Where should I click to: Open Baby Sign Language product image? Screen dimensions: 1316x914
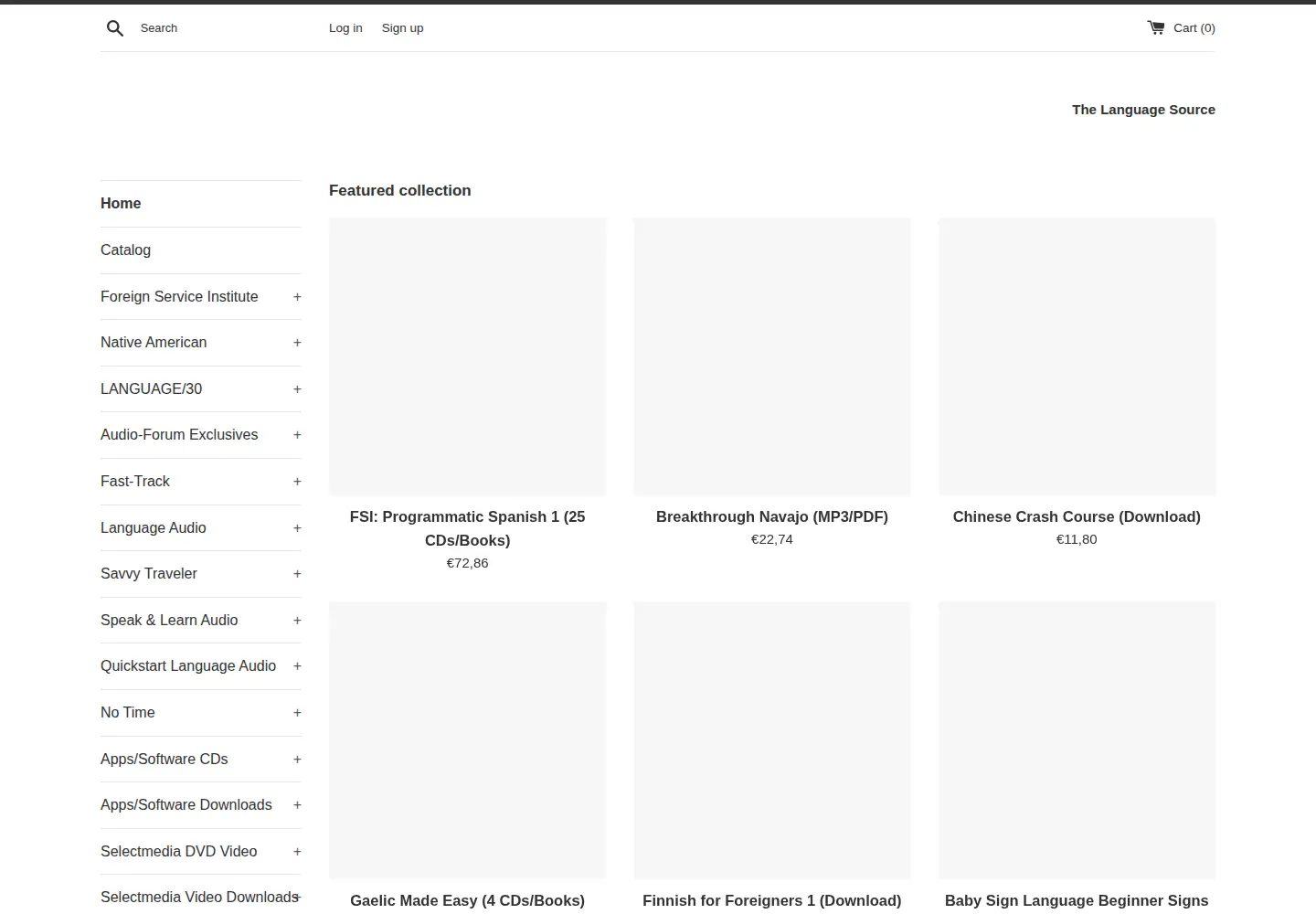click(x=1077, y=740)
